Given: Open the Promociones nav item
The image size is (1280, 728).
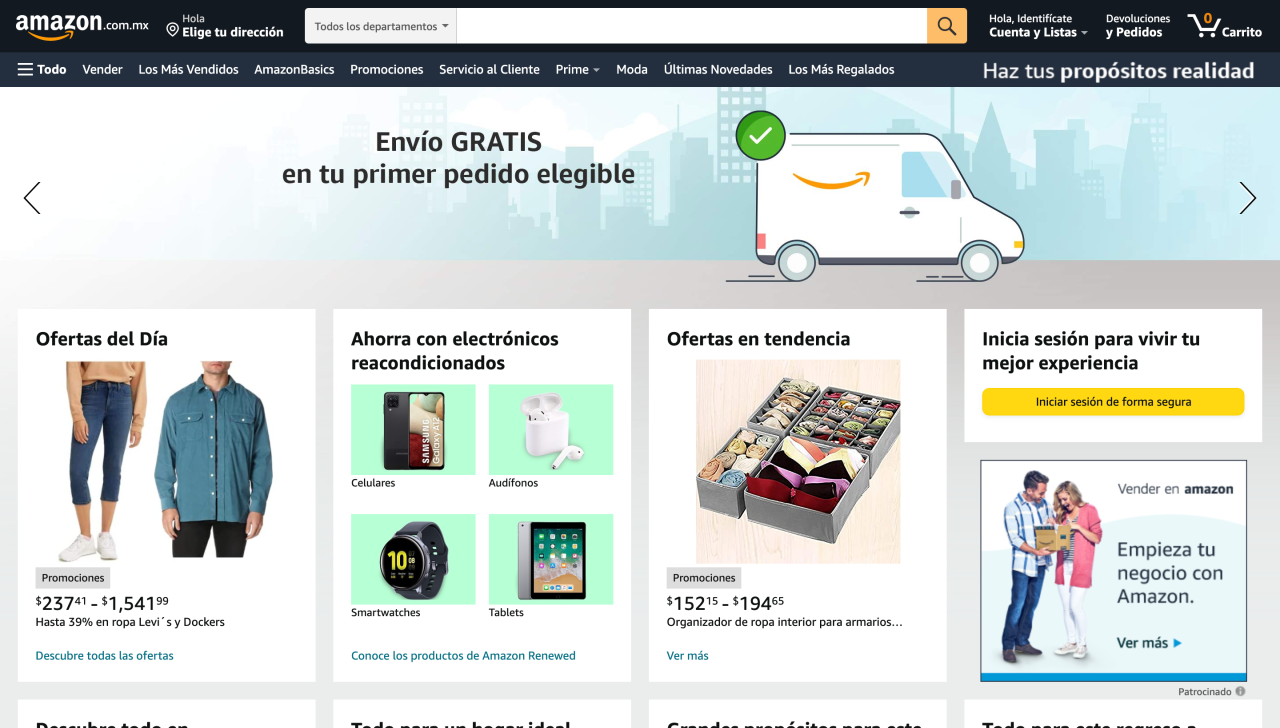Looking at the screenshot, I should pyautogui.click(x=387, y=69).
